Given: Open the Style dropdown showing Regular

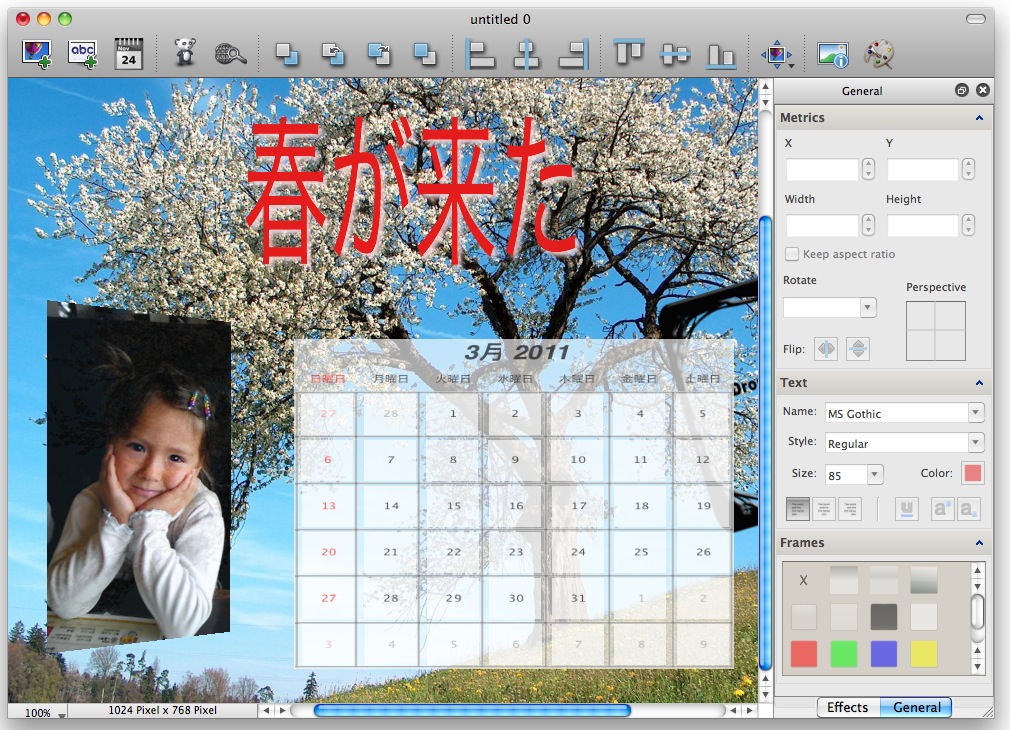Looking at the screenshot, I should 904,443.
